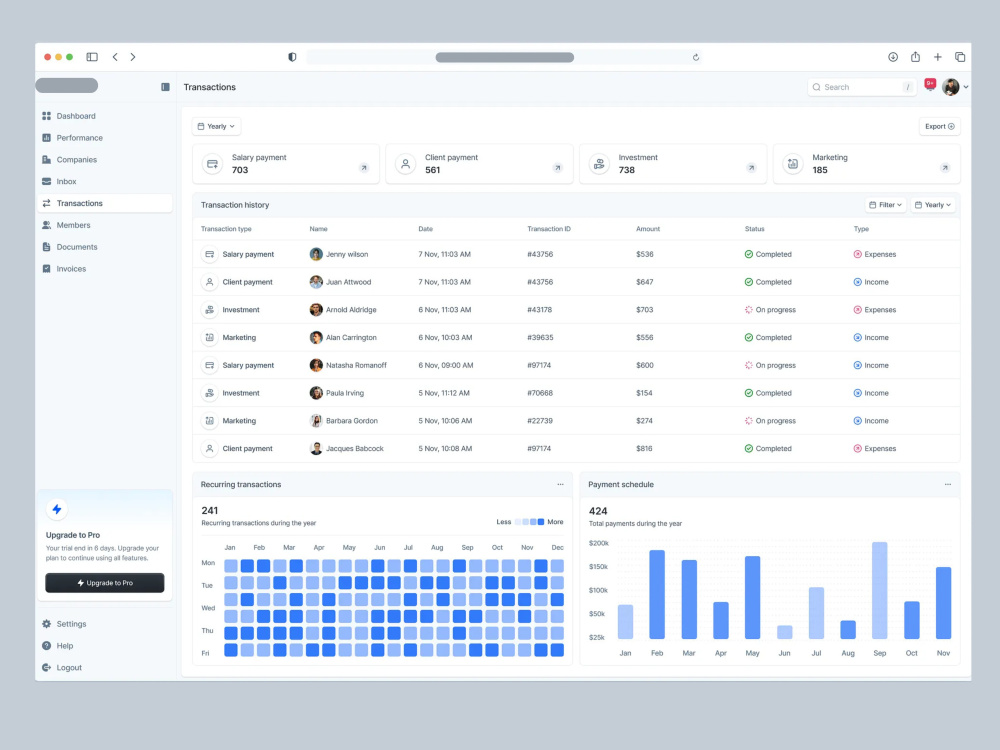Open Recurring transactions more options menu
The height and width of the screenshot is (750, 1000).
coord(560,485)
